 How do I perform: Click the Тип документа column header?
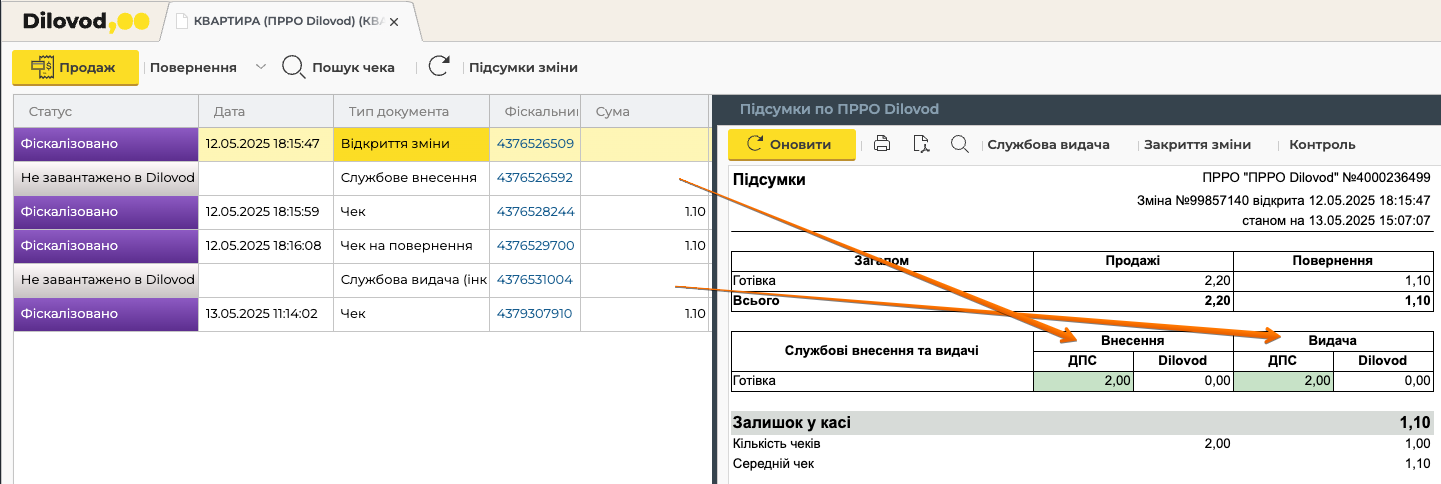tap(411, 111)
